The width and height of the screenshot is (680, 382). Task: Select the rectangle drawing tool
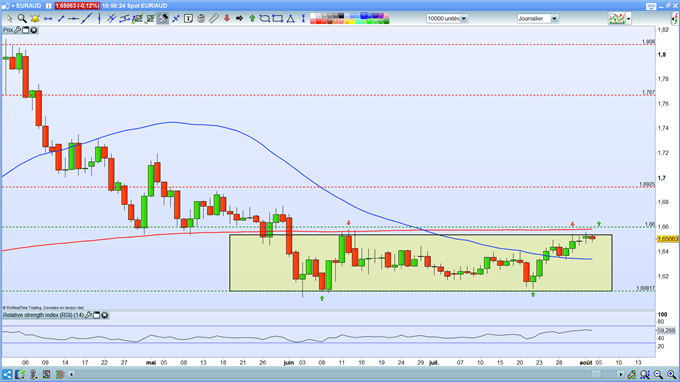(278, 19)
